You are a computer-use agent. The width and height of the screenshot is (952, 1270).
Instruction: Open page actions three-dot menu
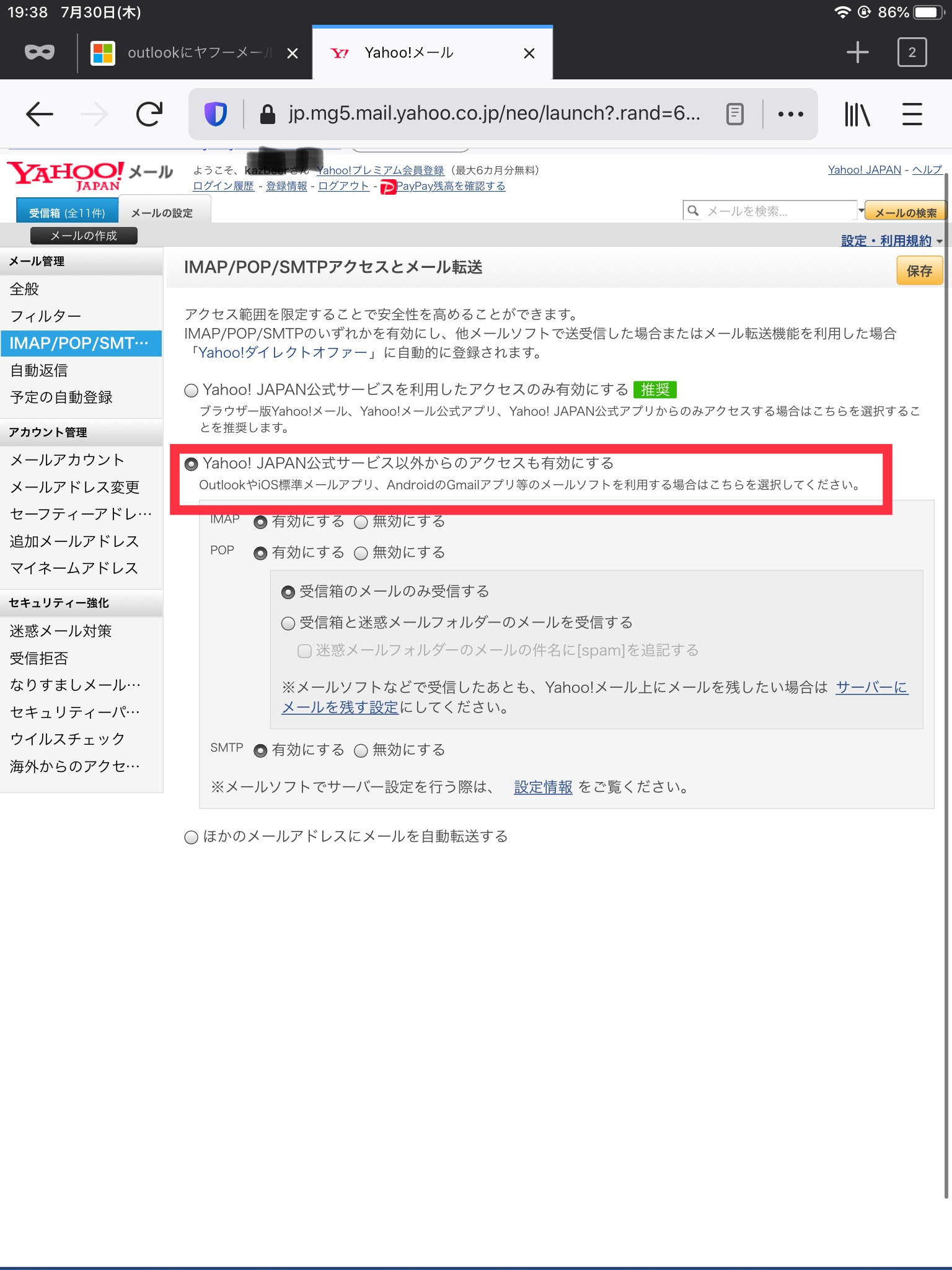point(791,114)
